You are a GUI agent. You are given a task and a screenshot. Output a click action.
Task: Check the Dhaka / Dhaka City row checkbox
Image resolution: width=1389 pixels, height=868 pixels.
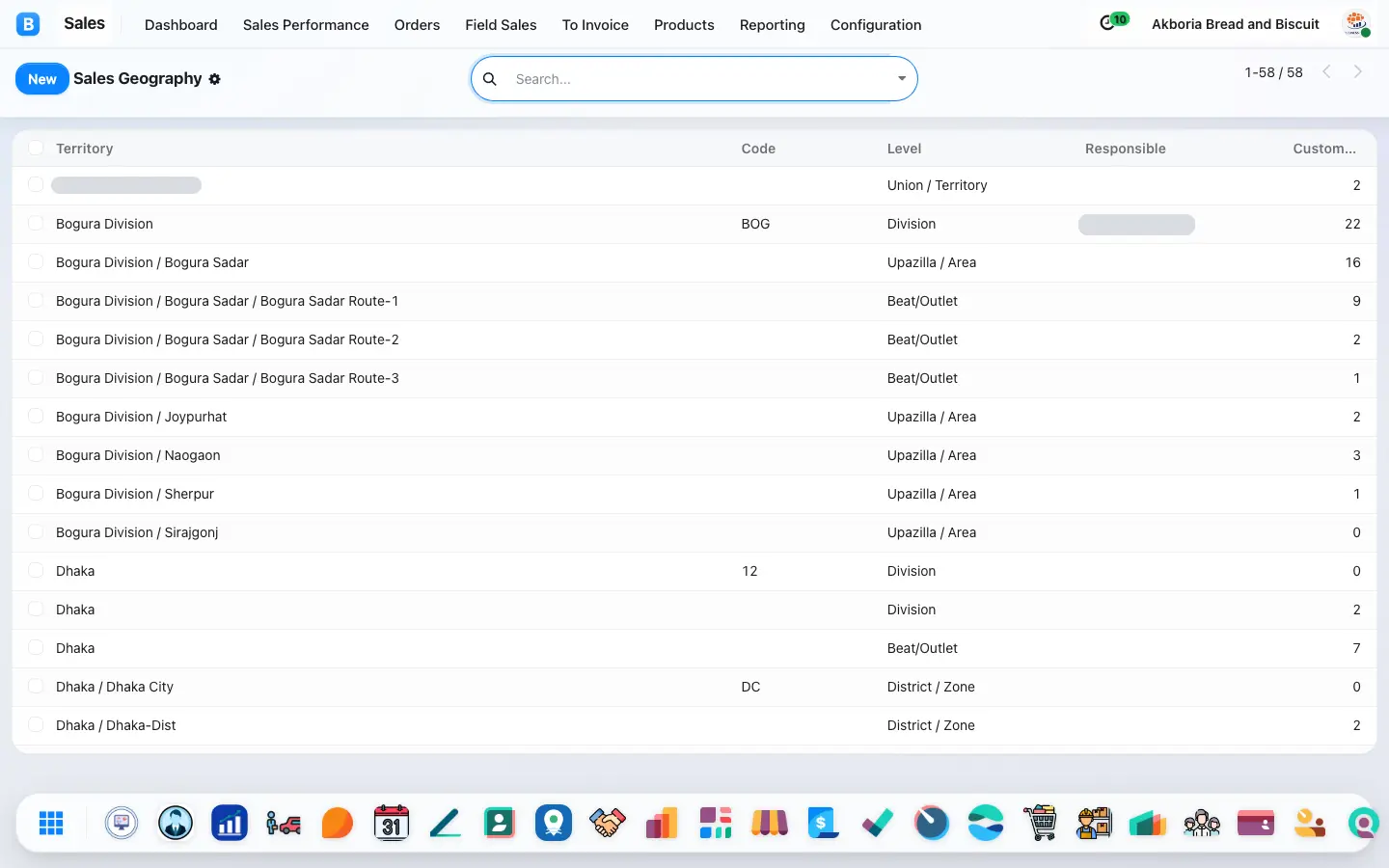click(36, 686)
